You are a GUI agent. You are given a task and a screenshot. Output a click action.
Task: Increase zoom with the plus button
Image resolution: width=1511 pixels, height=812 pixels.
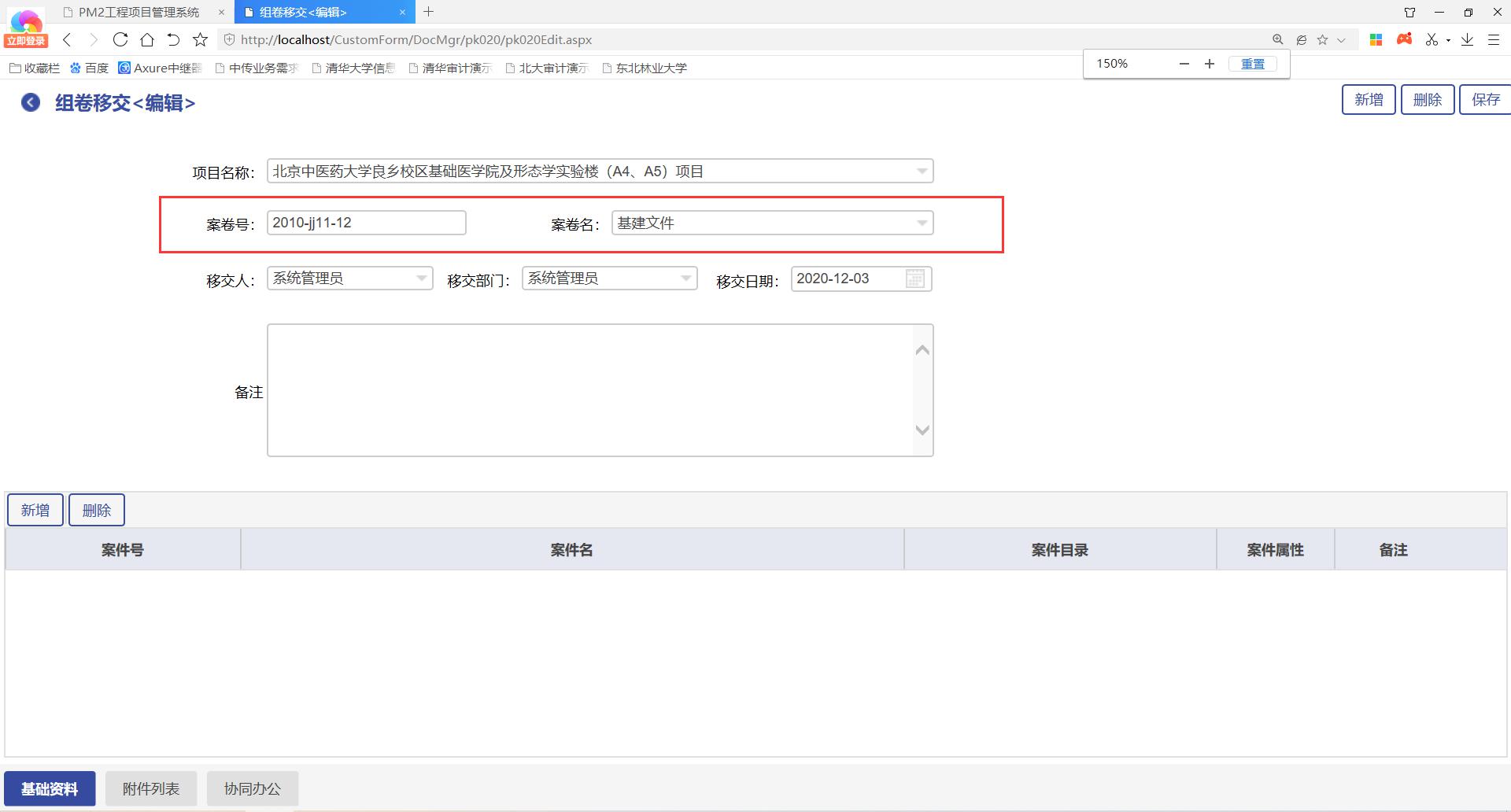click(x=1210, y=64)
